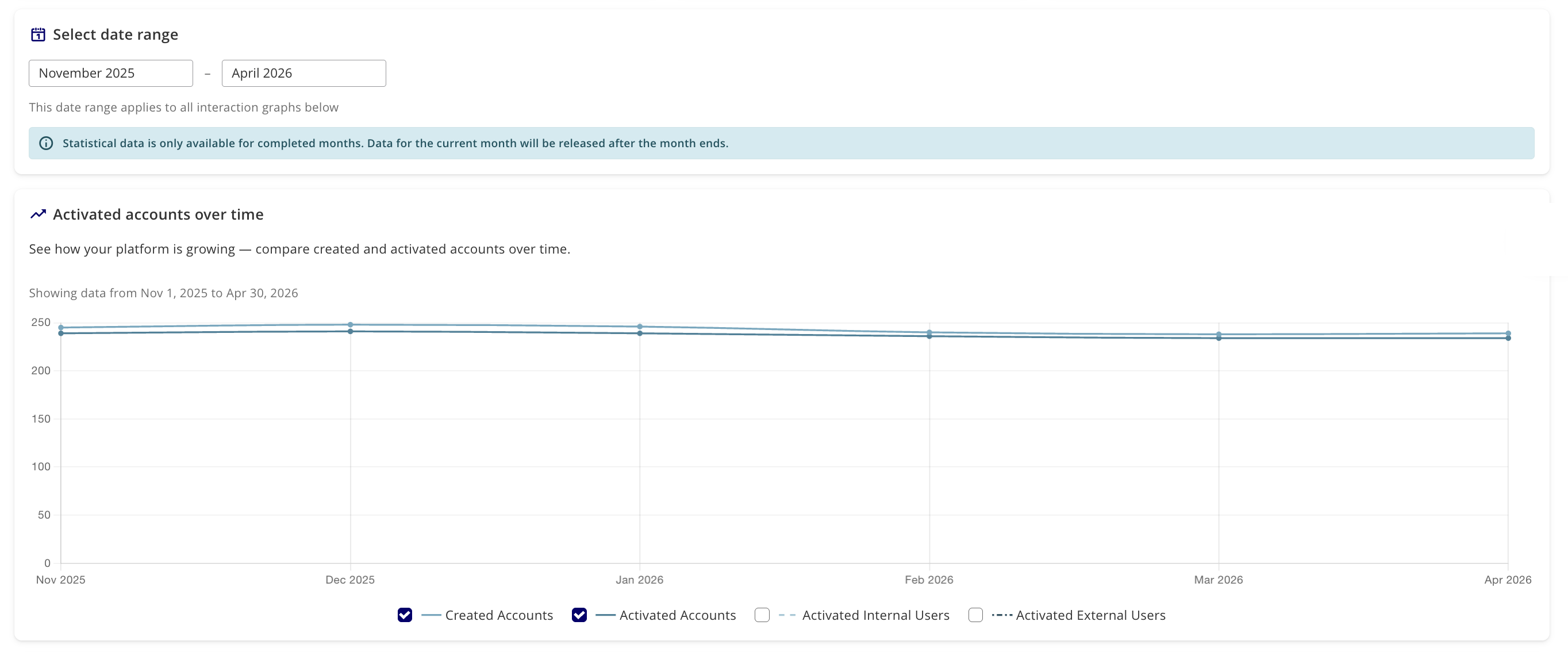This screenshot has width=1568, height=652.
Task: Click the Mar 2026 Activated Accounts data point
Action: point(1219,338)
